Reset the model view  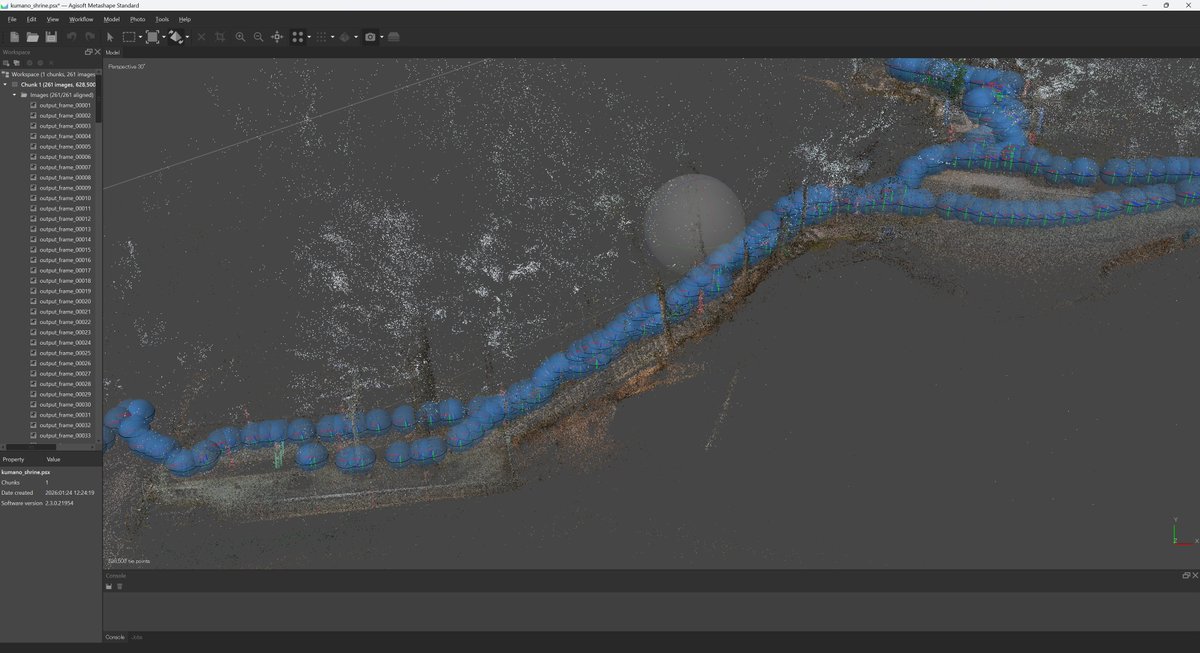pyautogui.click(x=277, y=37)
